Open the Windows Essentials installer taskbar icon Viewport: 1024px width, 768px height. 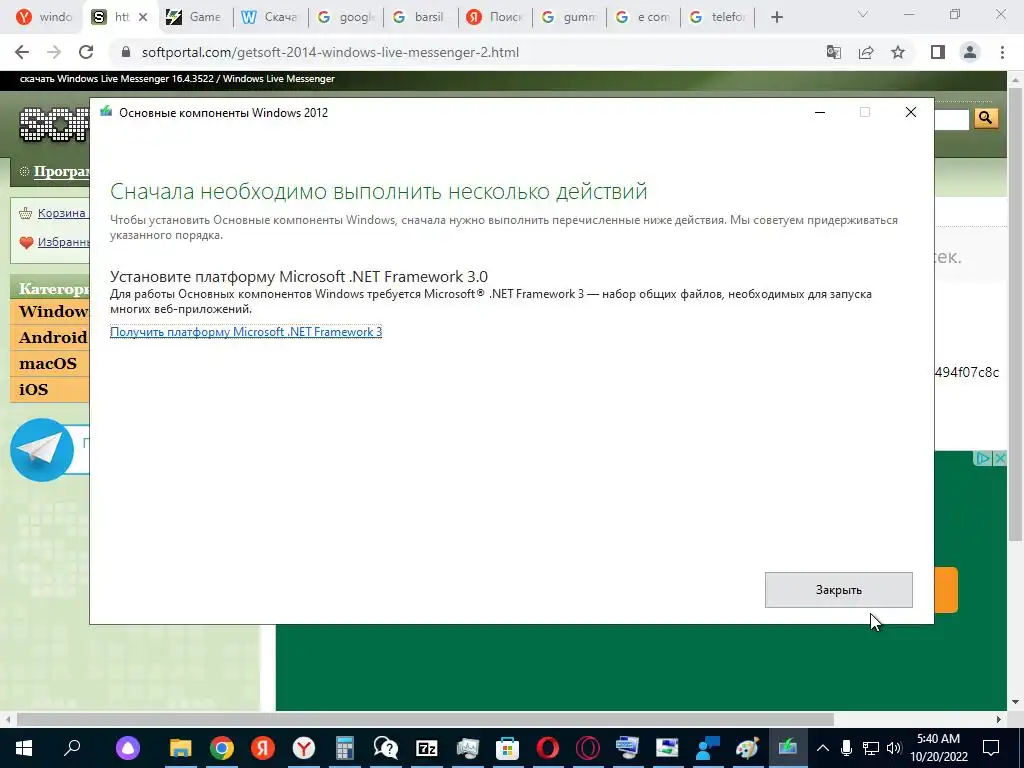click(x=788, y=748)
